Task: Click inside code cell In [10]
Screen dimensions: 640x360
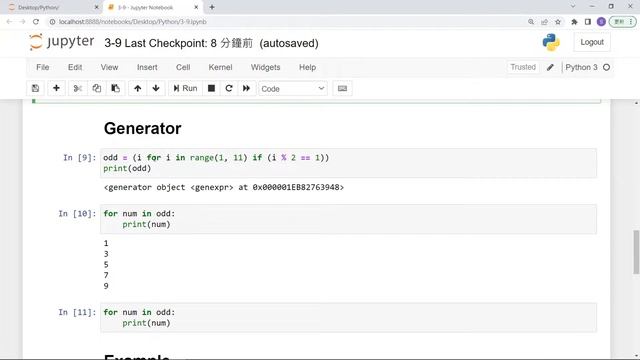Action: pos(348,219)
